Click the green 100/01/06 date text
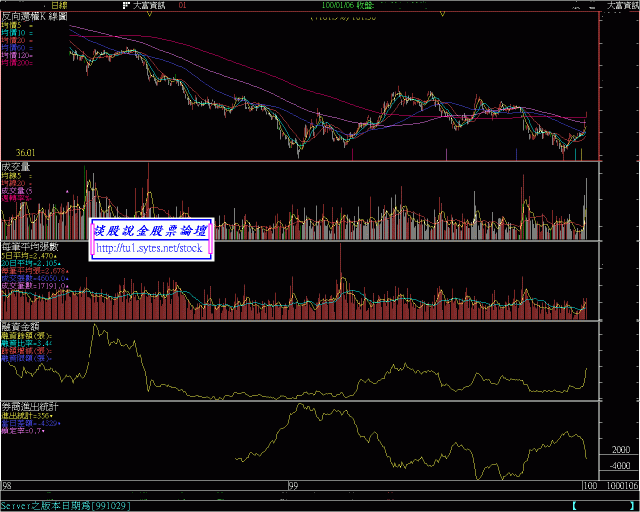Viewport: 640px width, 512px height. 338,5
